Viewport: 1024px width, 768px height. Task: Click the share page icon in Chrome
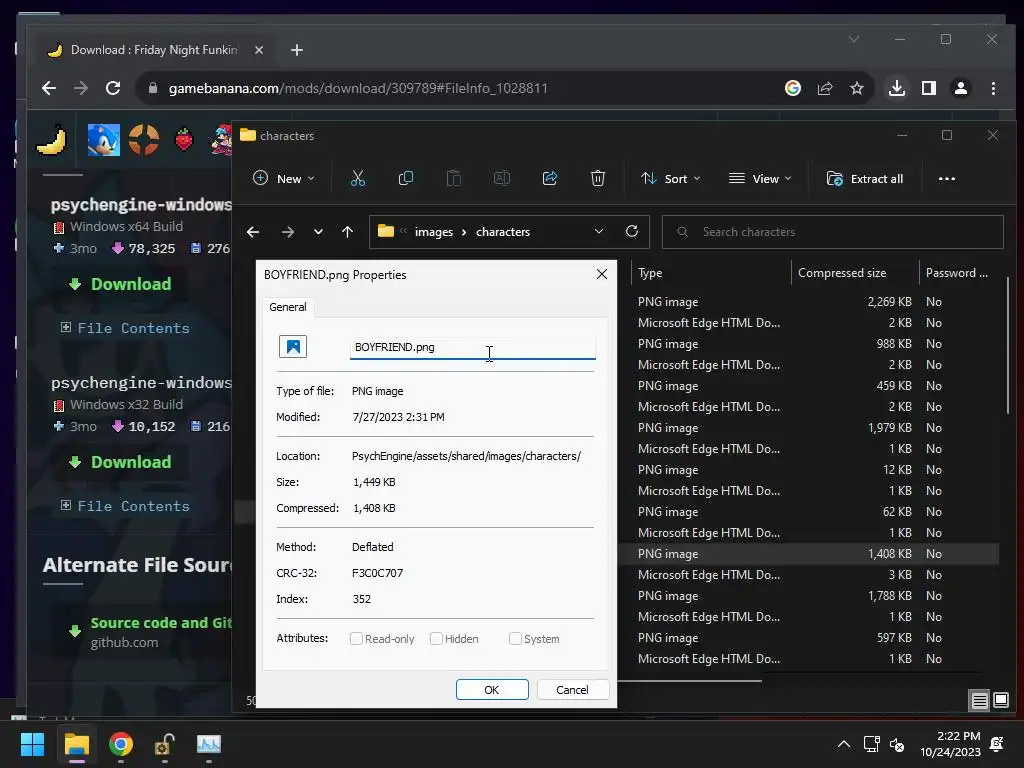pos(825,88)
